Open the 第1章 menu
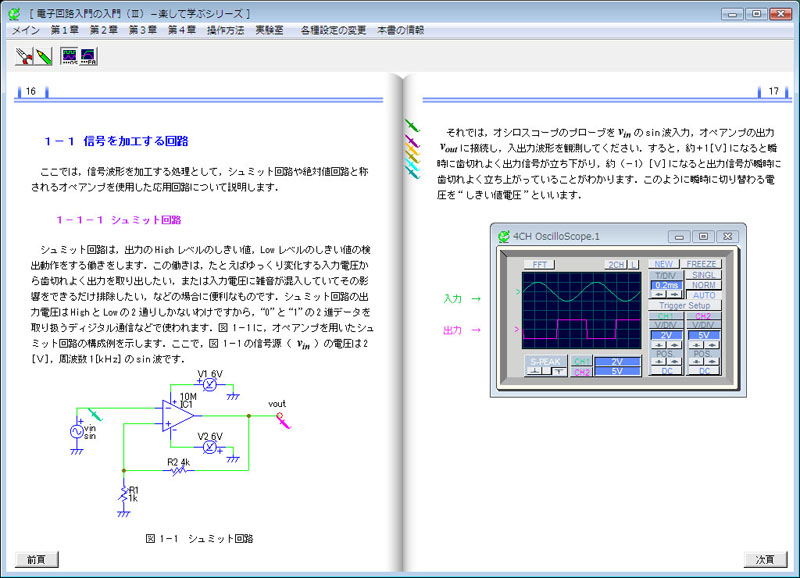Viewport: 800px width, 578px height. tap(64, 30)
